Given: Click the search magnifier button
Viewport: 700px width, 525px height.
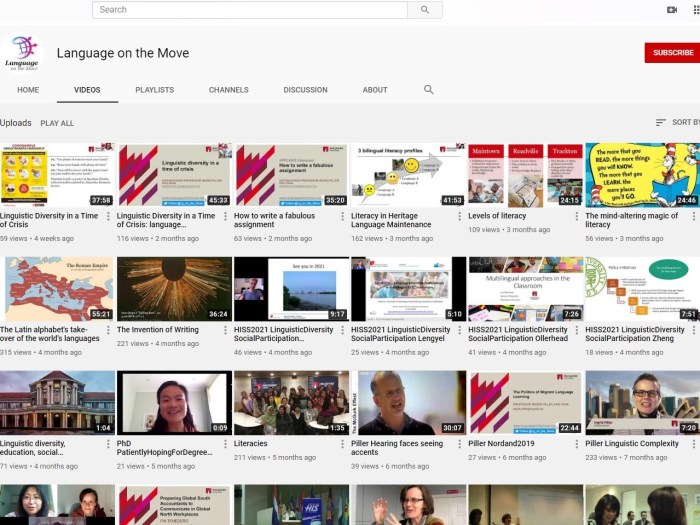Looking at the screenshot, I should tap(424, 10).
